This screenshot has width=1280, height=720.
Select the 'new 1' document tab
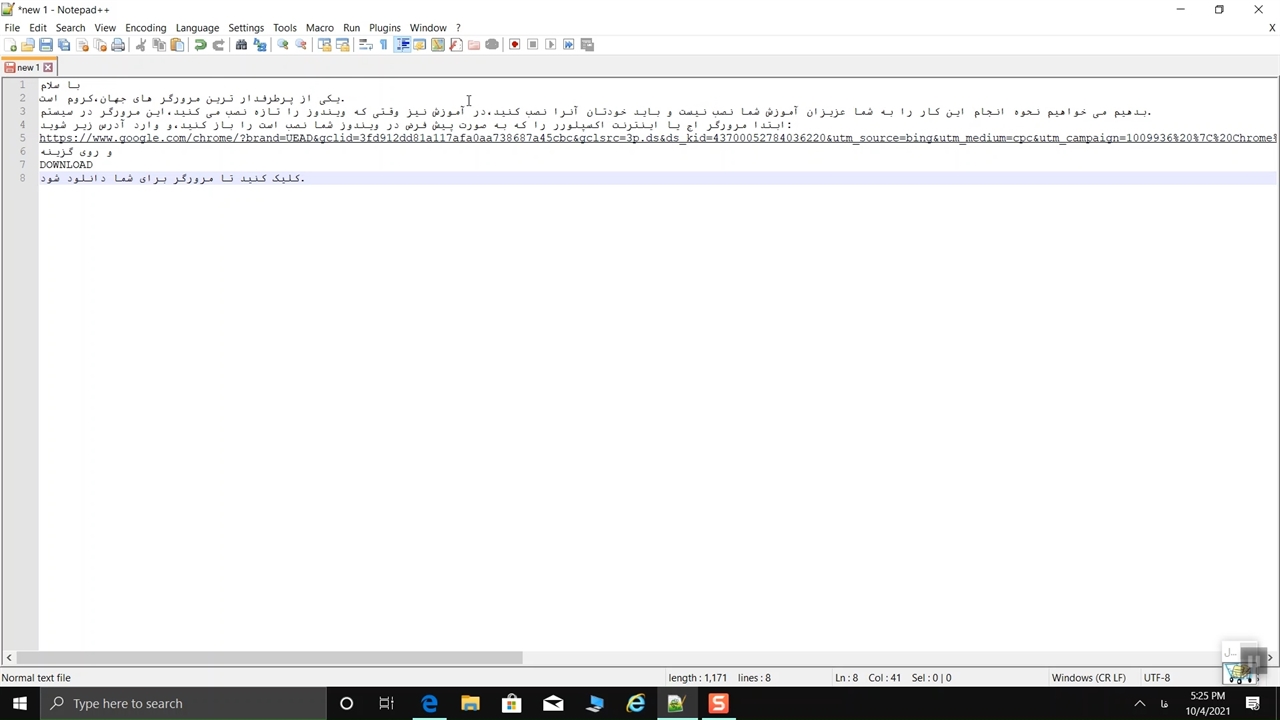tap(26, 68)
